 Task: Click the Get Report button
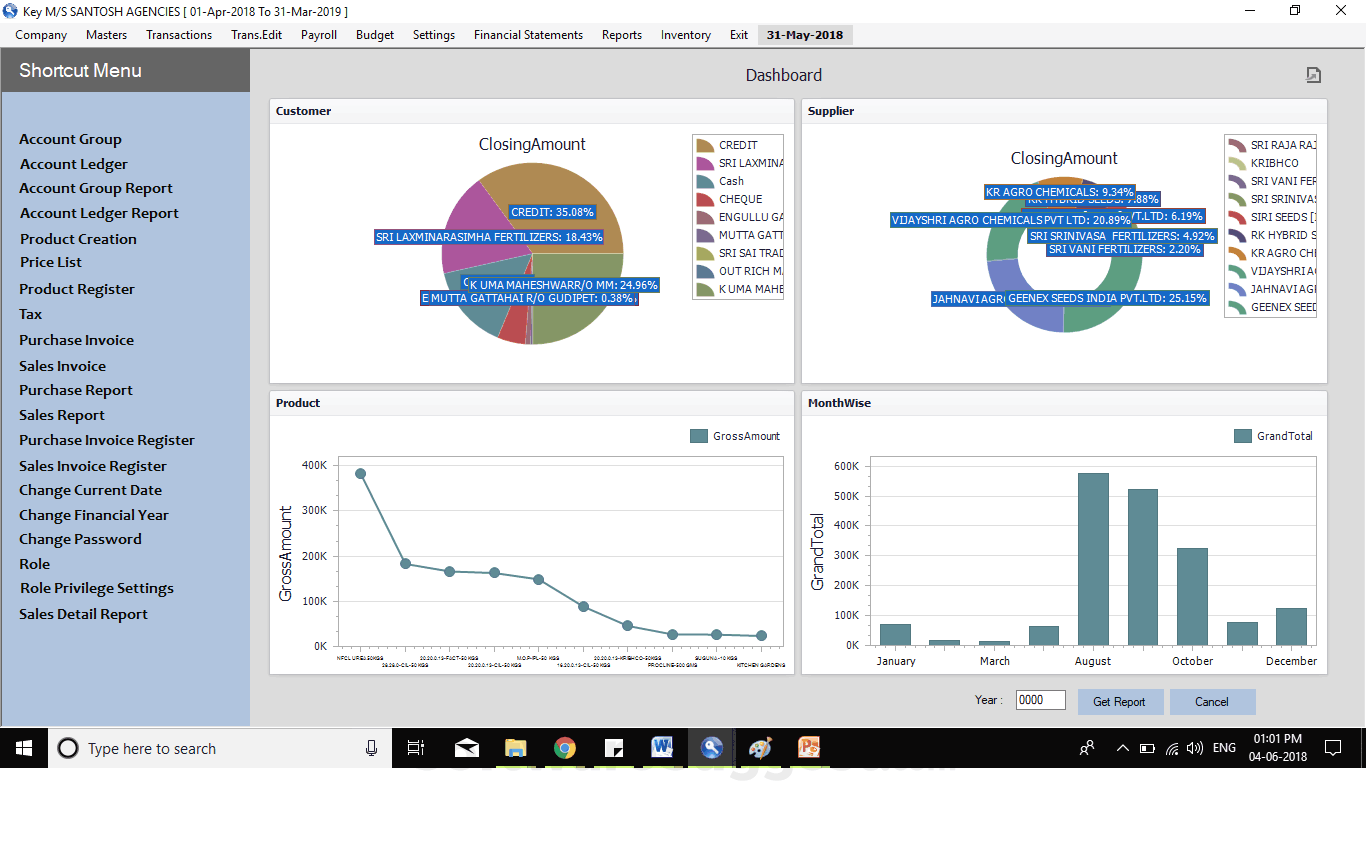(1120, 702)
